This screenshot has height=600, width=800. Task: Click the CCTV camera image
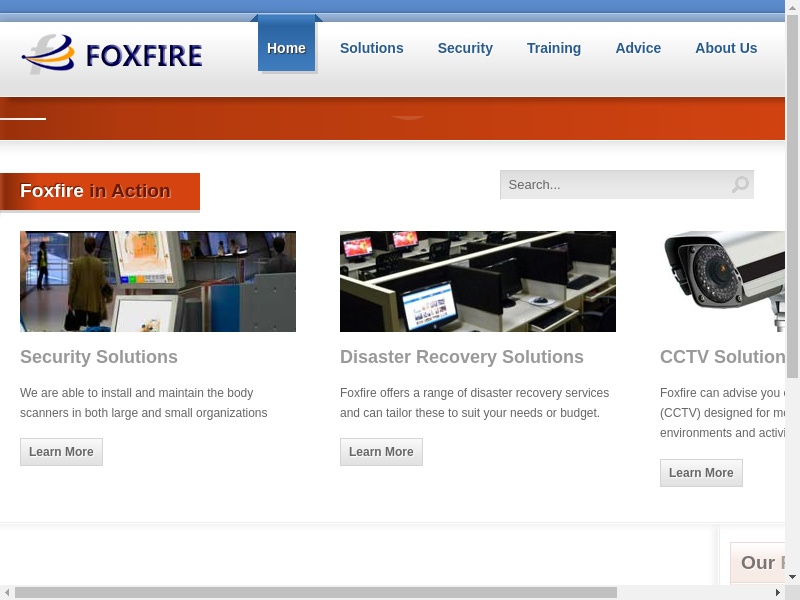[722, 281]
